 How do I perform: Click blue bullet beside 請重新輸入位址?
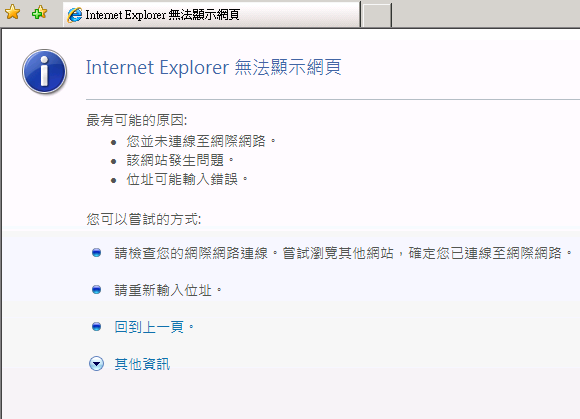pyautogui.click(x=97, y=290)
